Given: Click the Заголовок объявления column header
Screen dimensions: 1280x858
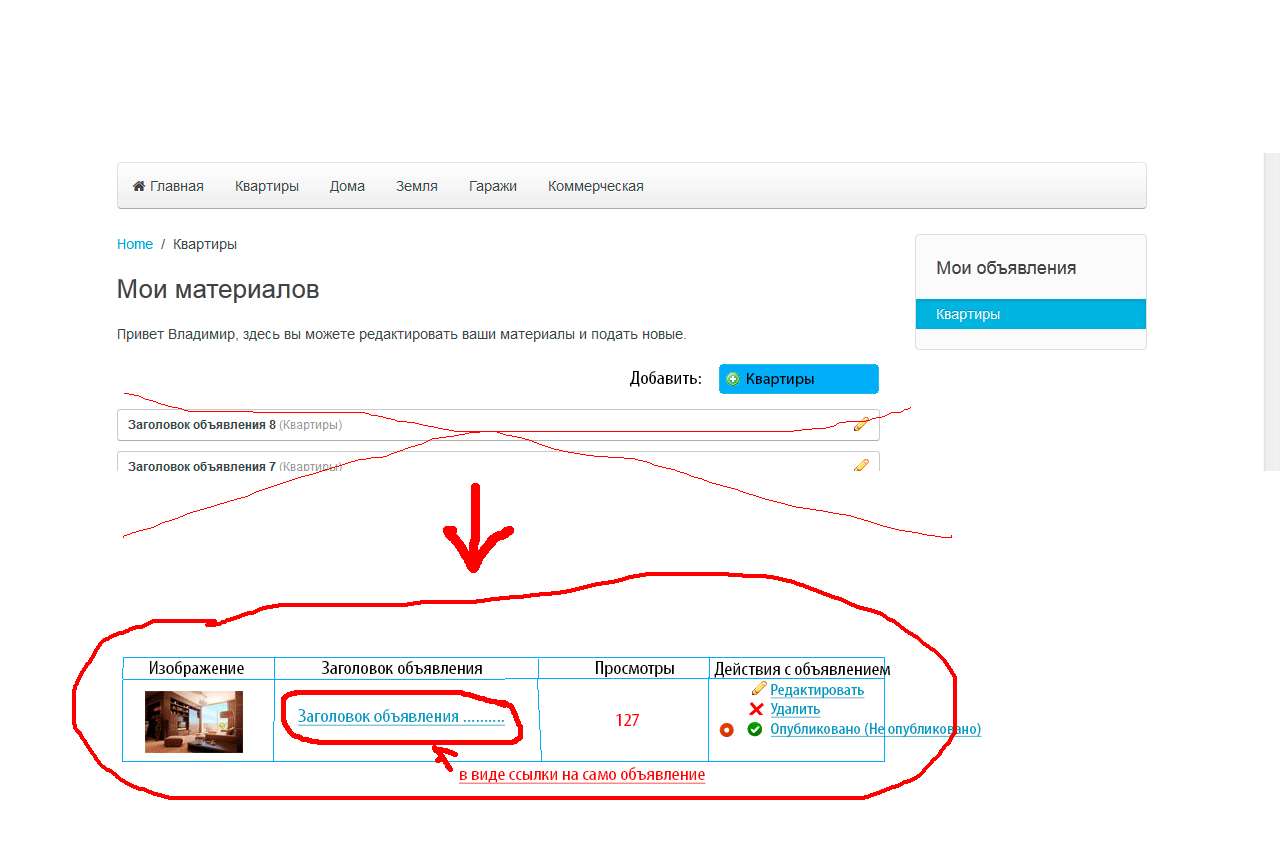Looking at the screenshot, I should (402, 668).
